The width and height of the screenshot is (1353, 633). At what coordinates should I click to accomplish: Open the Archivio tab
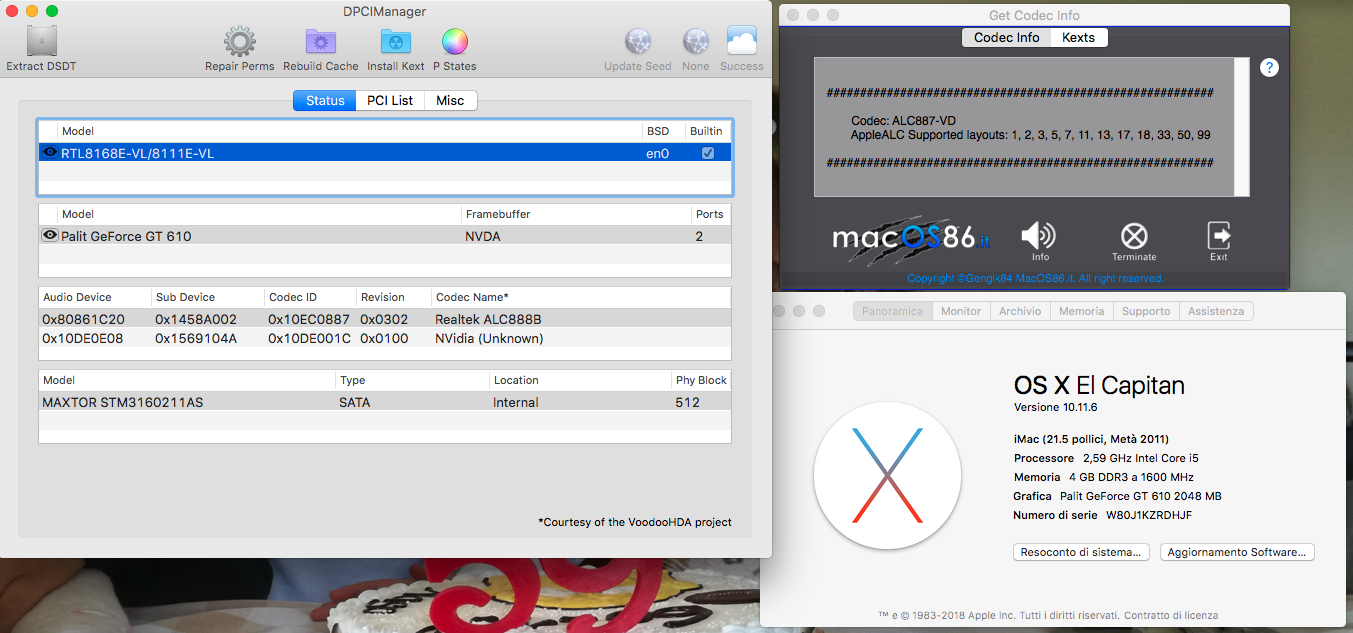(x=1020, y=311)
